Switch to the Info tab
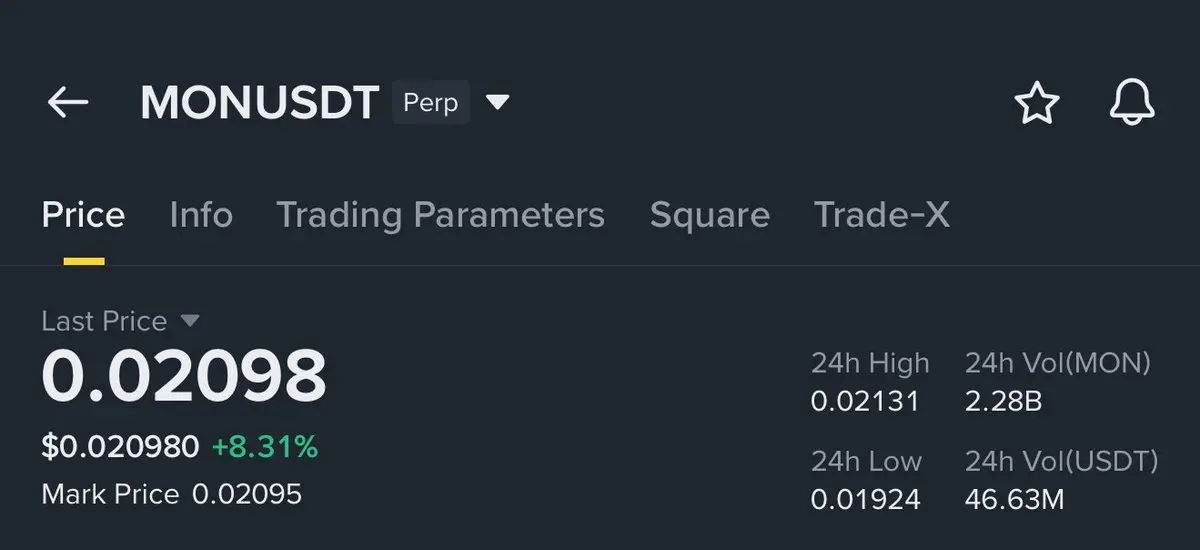 coord(201,215)
